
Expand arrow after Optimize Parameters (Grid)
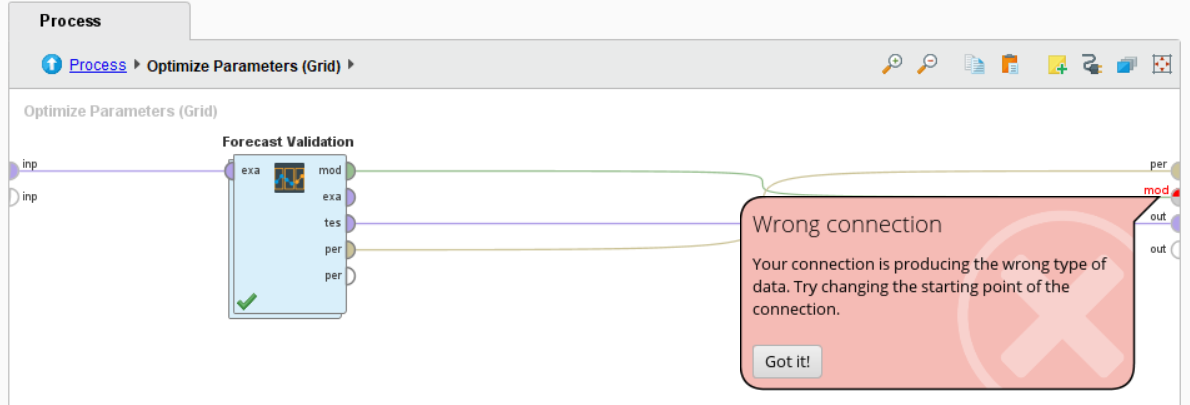[351, 65]
